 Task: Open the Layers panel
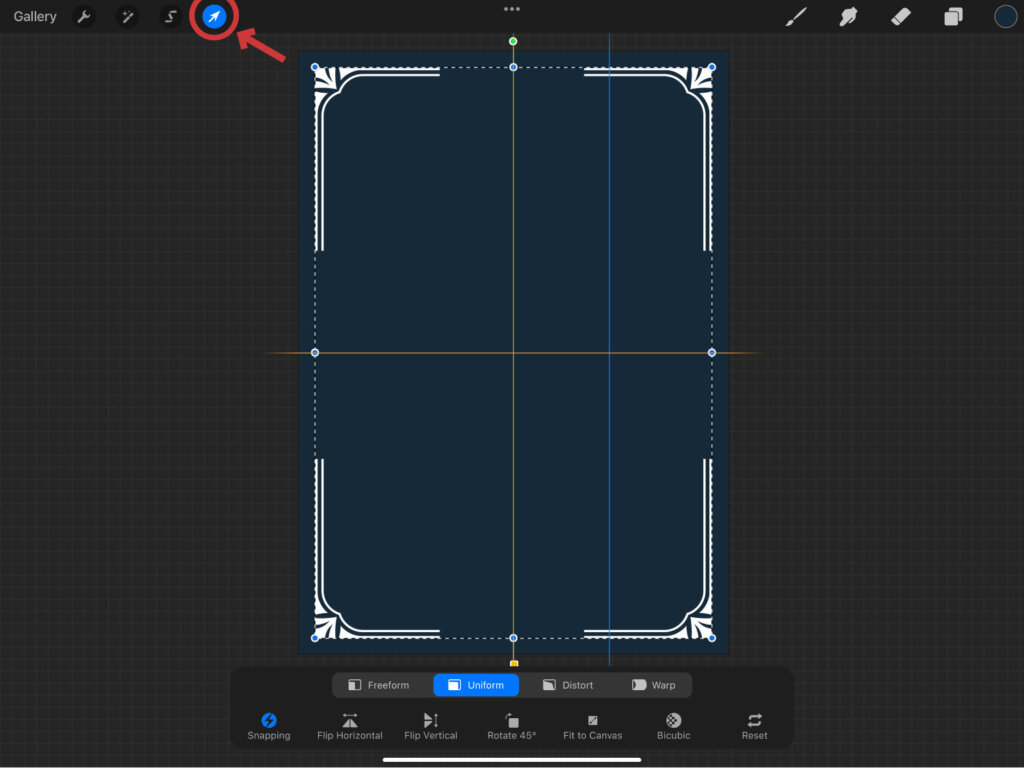953,17
